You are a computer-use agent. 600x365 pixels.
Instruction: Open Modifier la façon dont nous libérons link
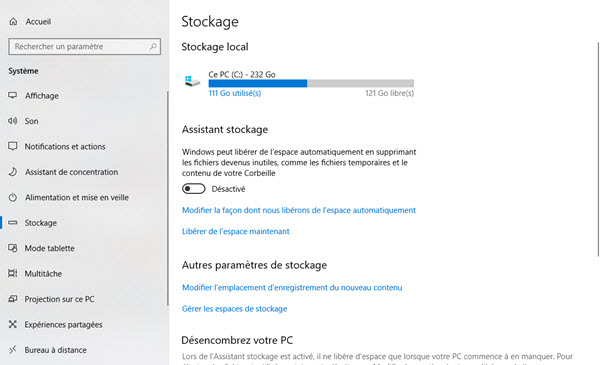(299, 210)
